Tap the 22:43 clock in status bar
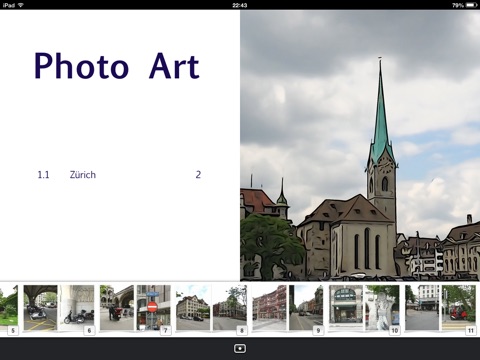The height and width of the screenshot is (360, 480). pos(240,5)
